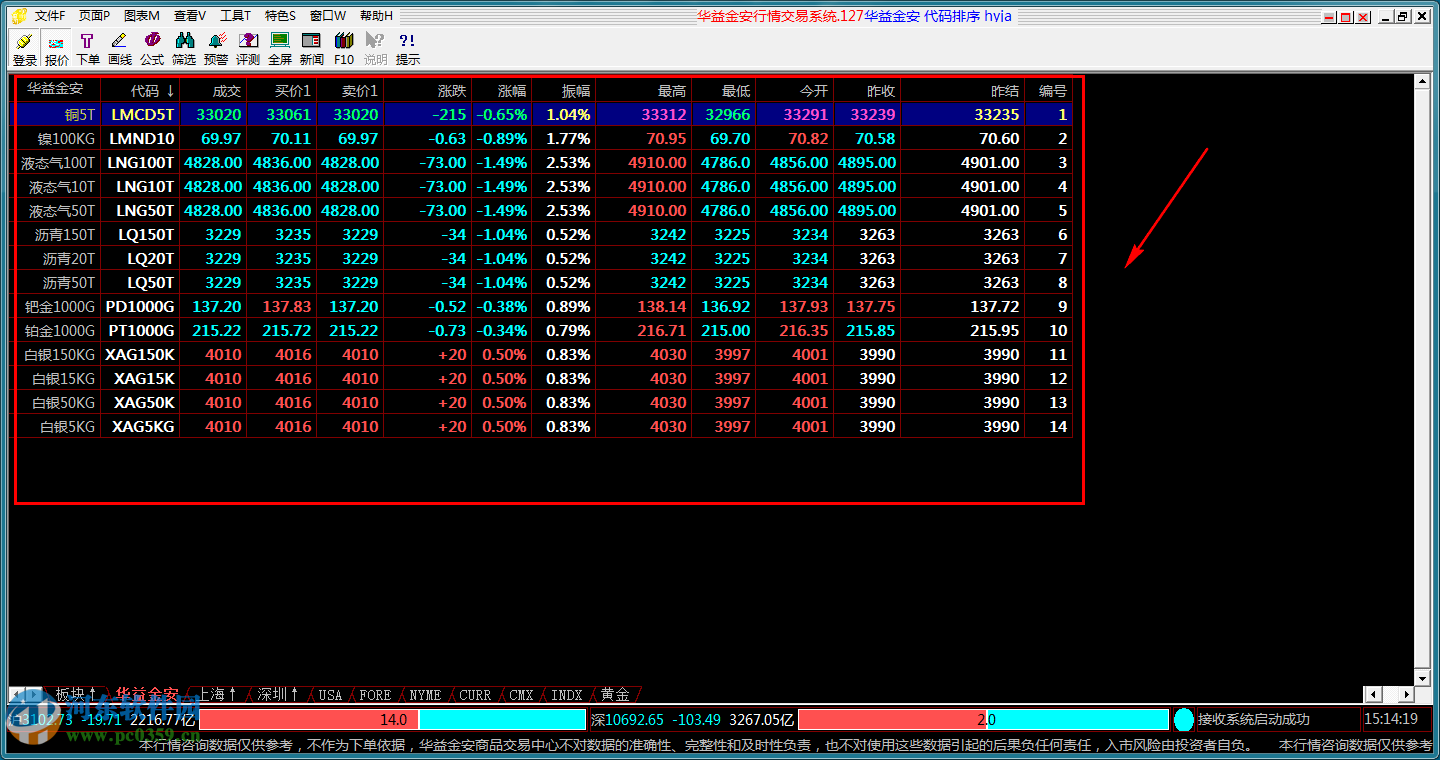Click the 华益金安 table header cell
The height and width of the screenshot is (760, 1440).
[56, 89]
